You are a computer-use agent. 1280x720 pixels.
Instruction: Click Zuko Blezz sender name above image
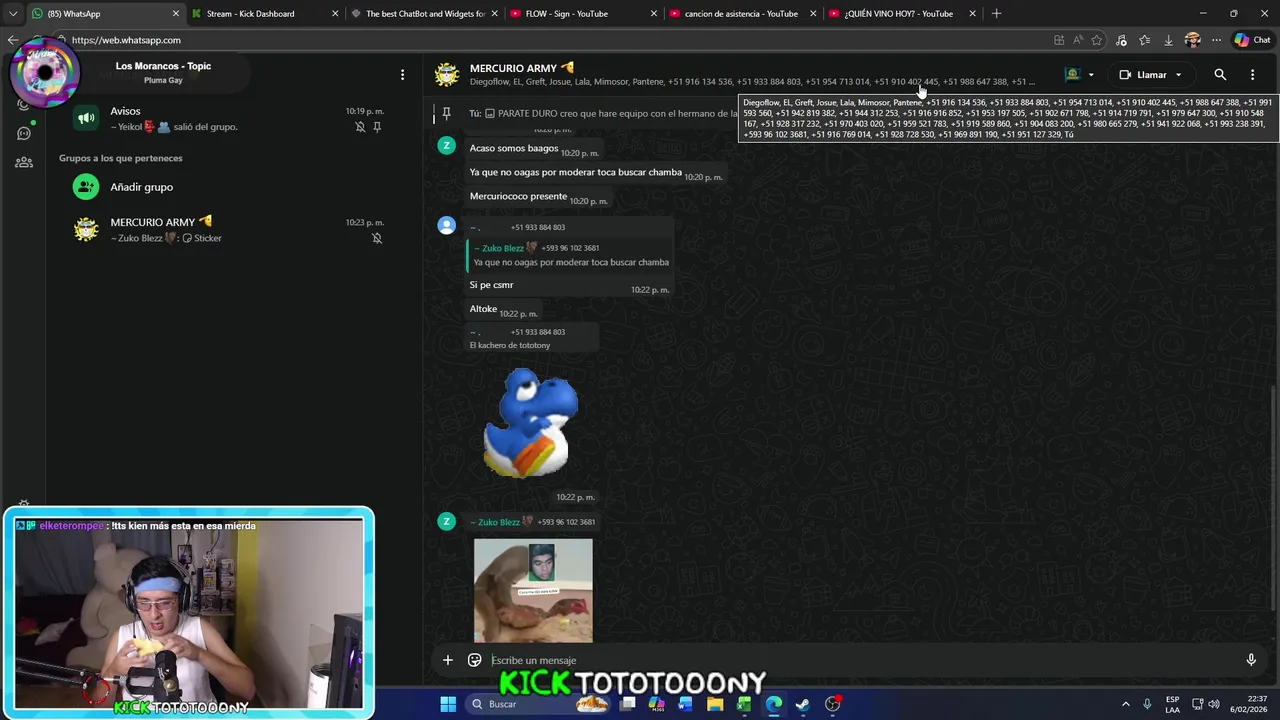[498, 522]
